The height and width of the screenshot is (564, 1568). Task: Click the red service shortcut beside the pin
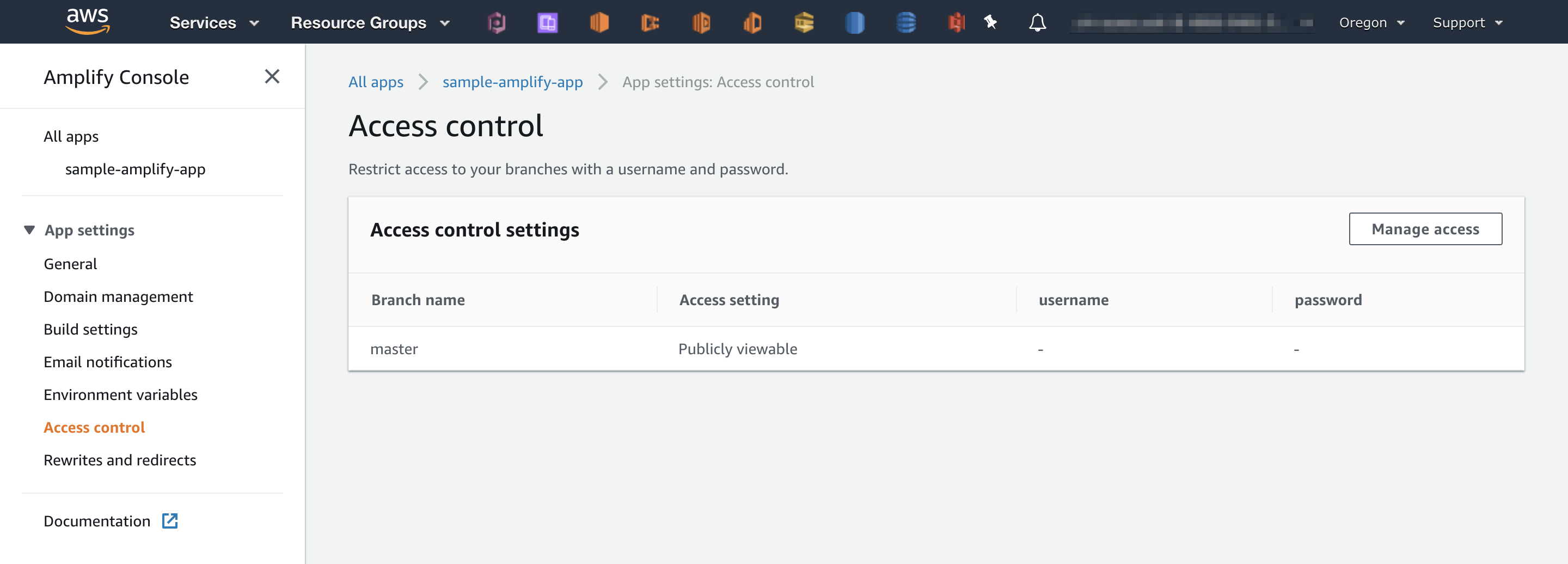[955, 22]
